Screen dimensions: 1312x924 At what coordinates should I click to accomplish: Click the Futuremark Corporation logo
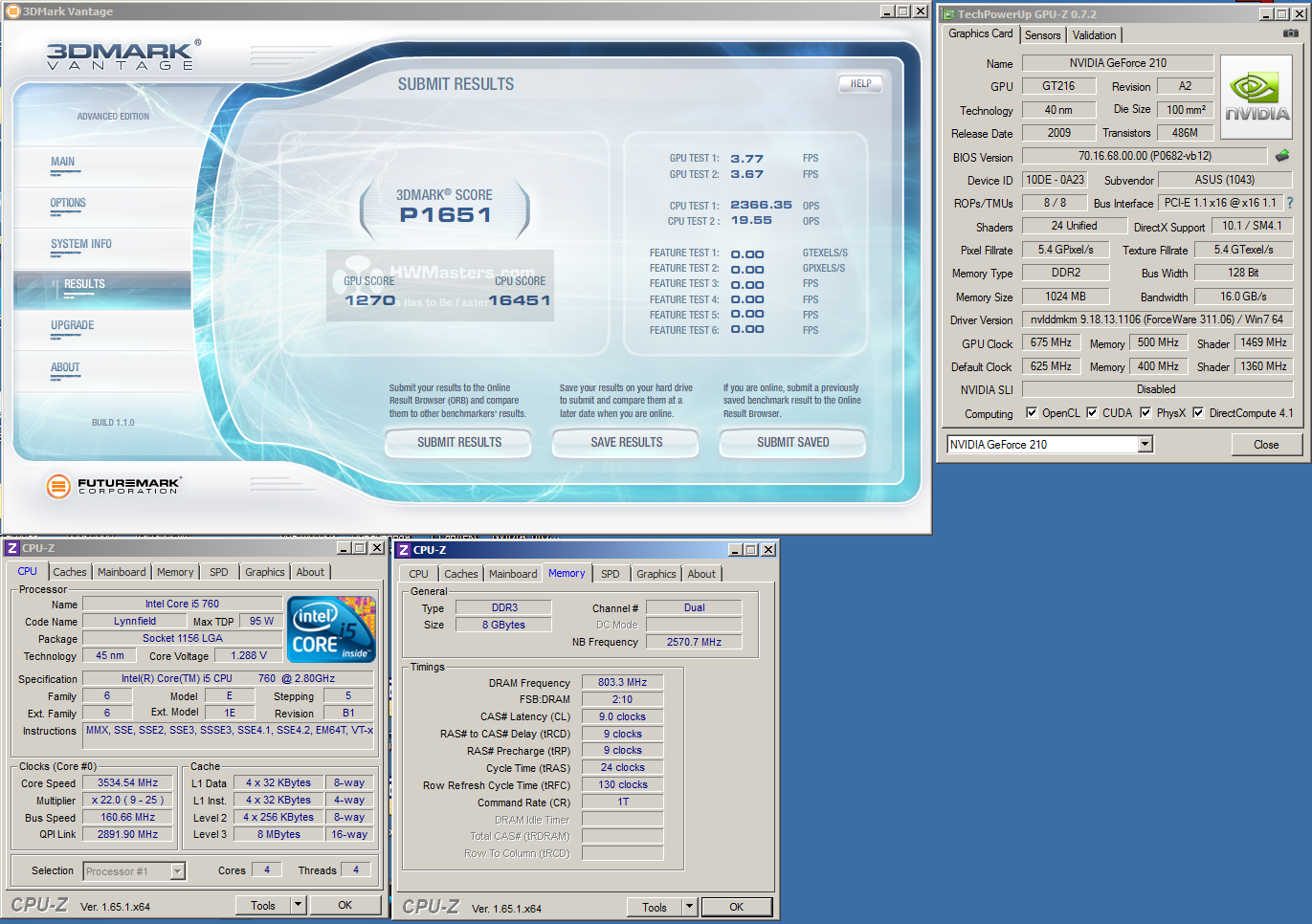click(x=113, y=486)
